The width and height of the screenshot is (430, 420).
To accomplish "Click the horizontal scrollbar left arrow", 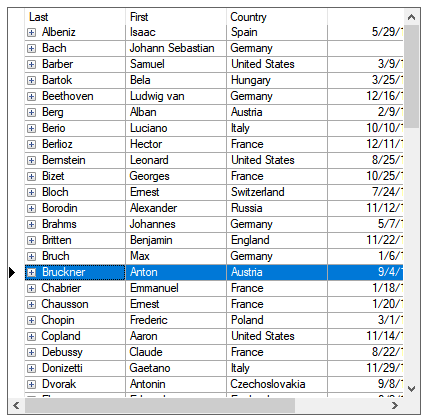I will tap(16, 405).
